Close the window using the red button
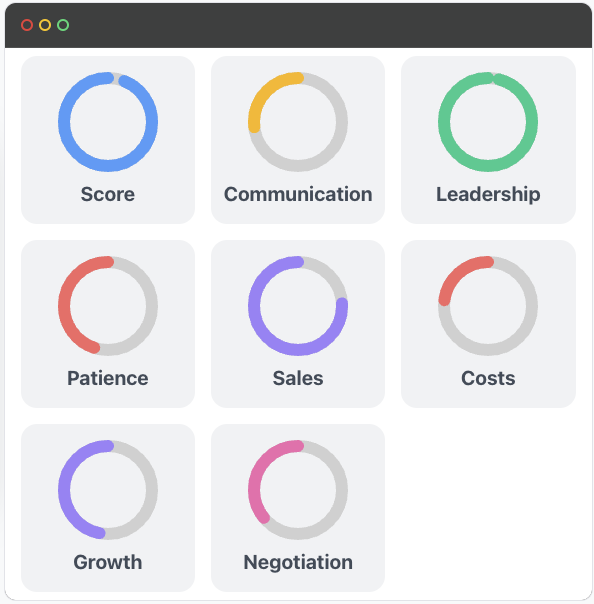 click(x=27, y=25)
